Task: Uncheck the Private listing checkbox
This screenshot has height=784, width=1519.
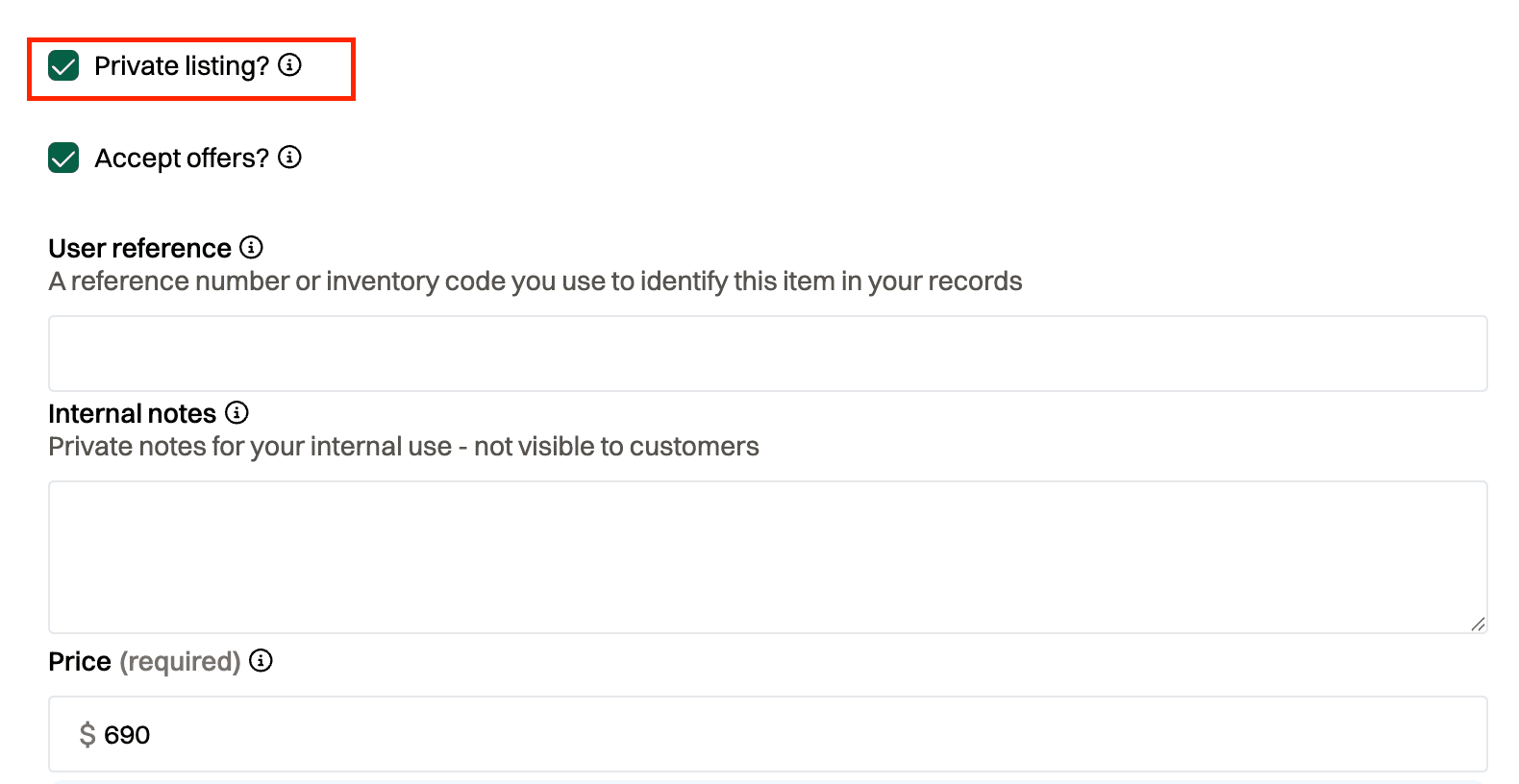Action: [63, 66]
